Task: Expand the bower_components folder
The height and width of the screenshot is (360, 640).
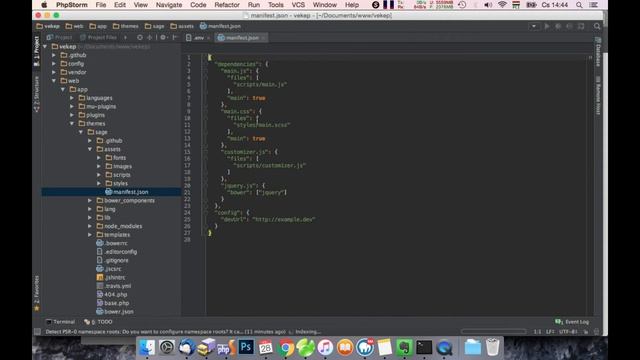Action: point(90,200)
